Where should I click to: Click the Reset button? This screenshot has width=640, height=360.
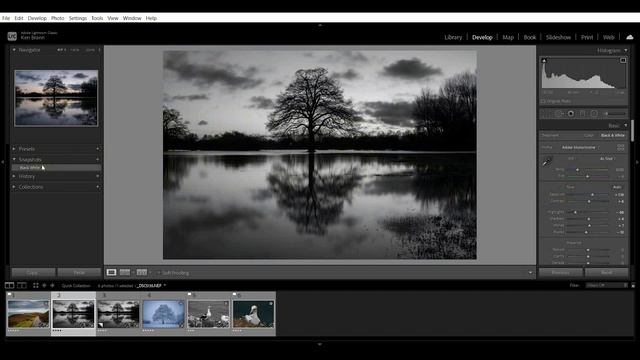coord(607,272)
